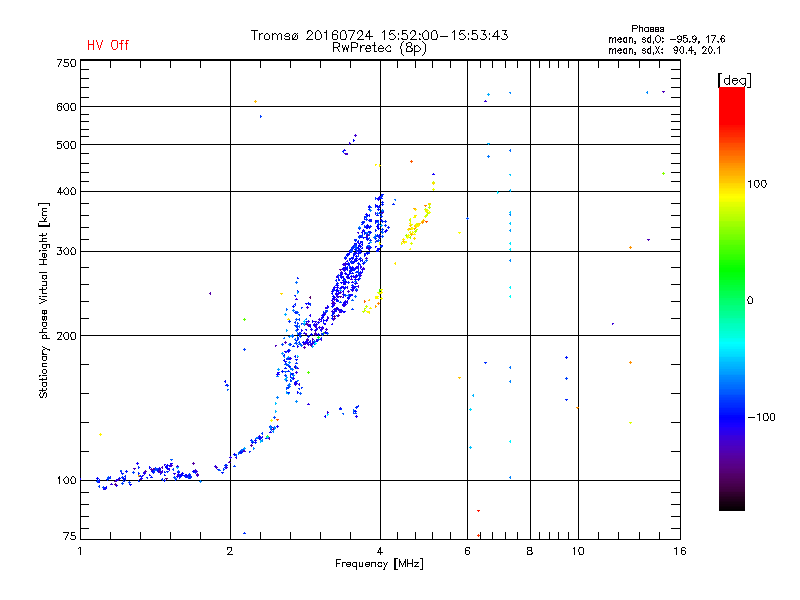Click the '750' height axis label
The width and height of the screenshot is (800, 600).
pyautogui.click(x=66, y=63)
